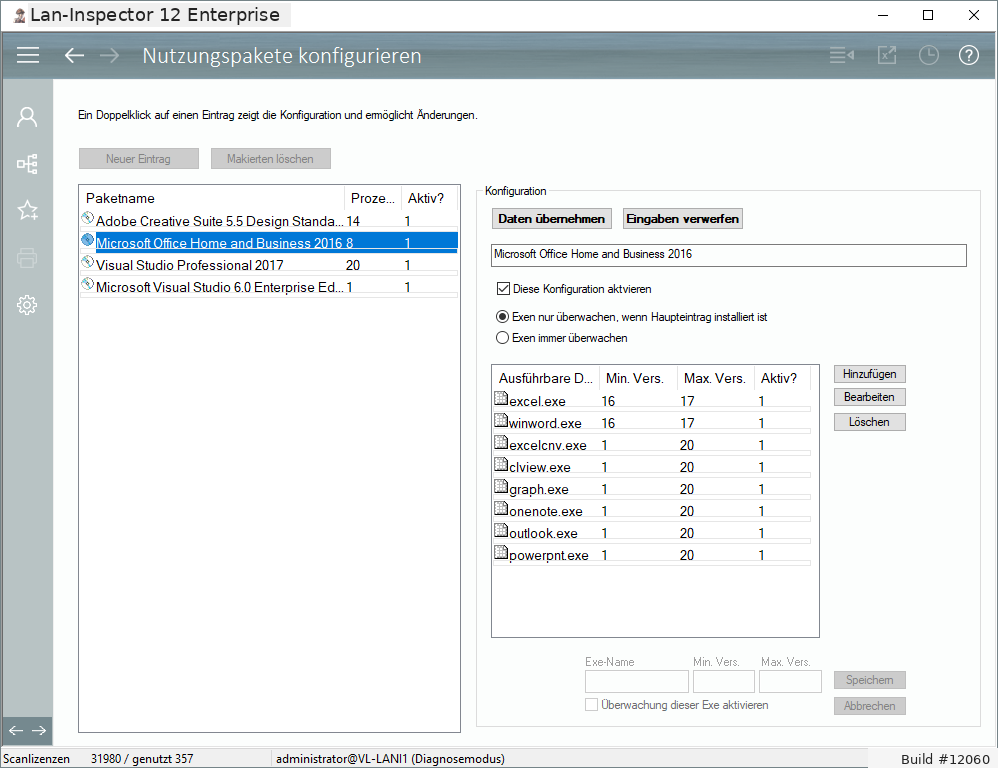Click the Adobe Creative Suite package icon
Viewport: 998px width, 768px height.
(88, 218)
